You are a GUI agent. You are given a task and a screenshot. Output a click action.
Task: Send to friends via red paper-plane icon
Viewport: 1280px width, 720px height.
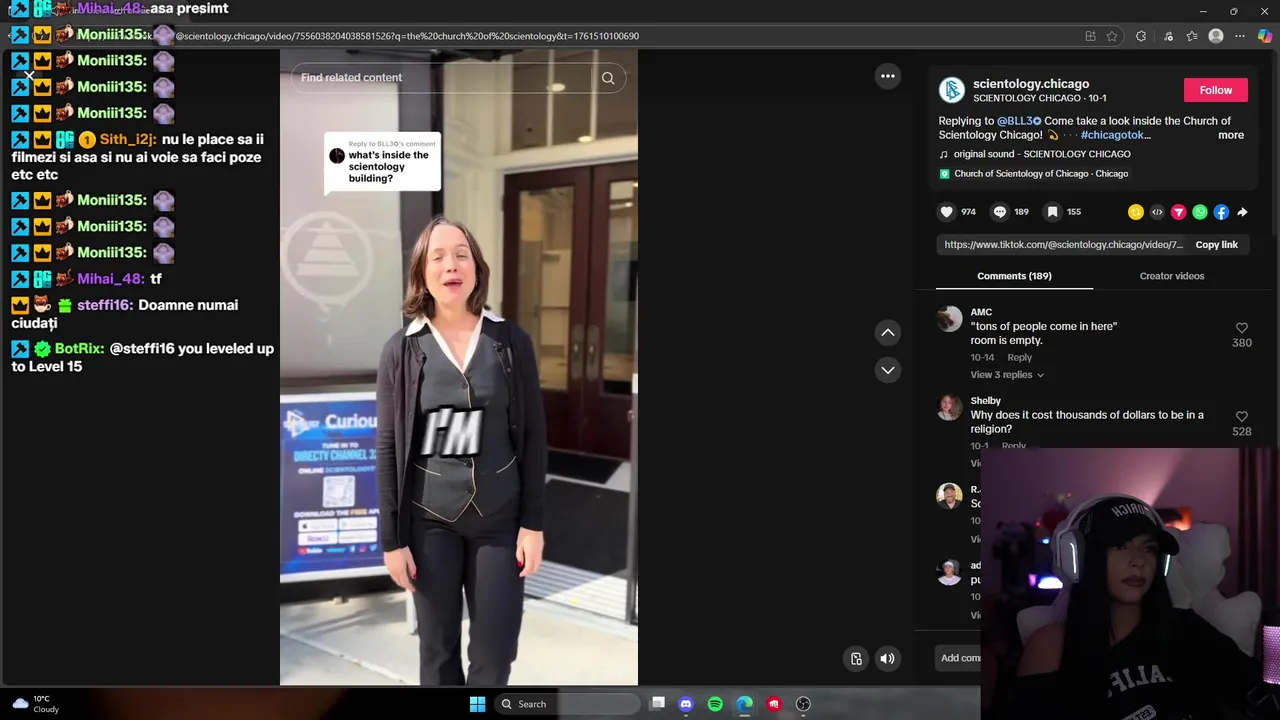pyautogui.click(x=1178, y=212)
